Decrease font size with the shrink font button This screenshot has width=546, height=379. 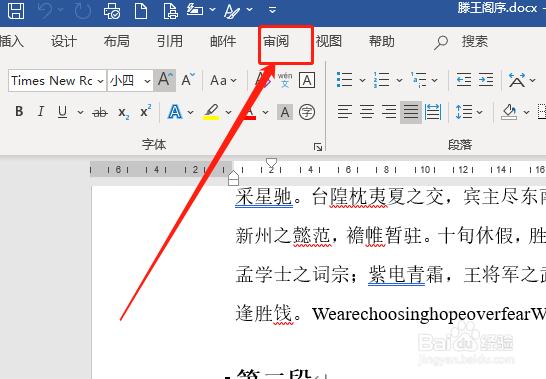pos(188,80)
